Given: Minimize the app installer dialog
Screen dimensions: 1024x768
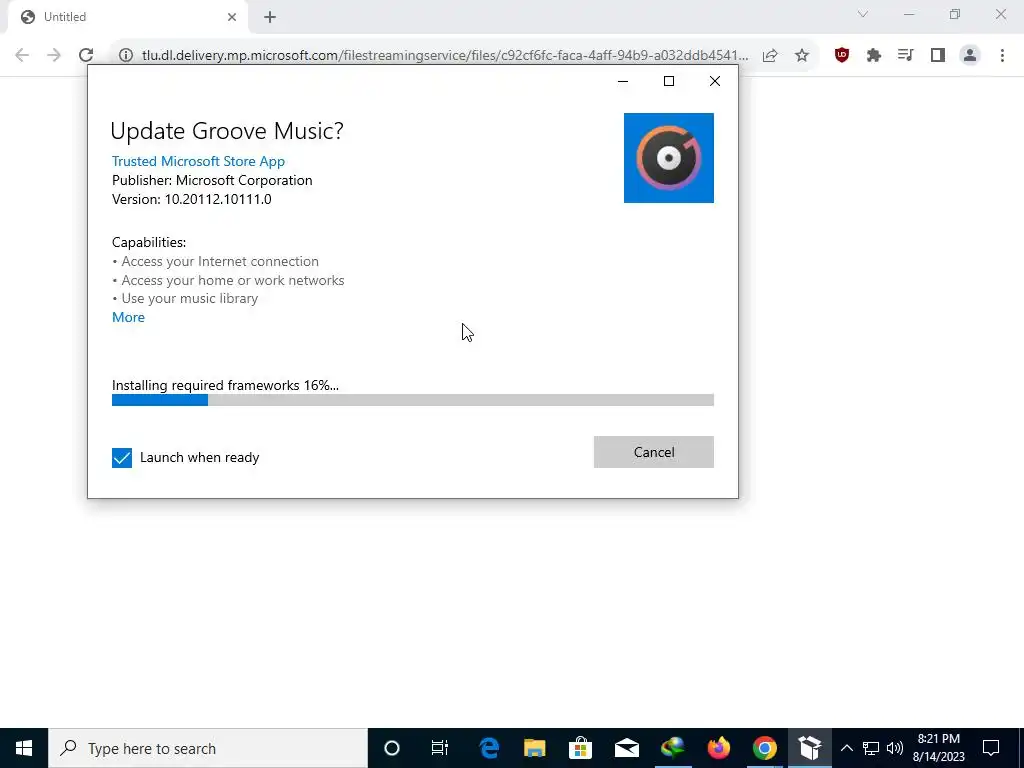Looking at the screenshot, I should tap(623, 81).
